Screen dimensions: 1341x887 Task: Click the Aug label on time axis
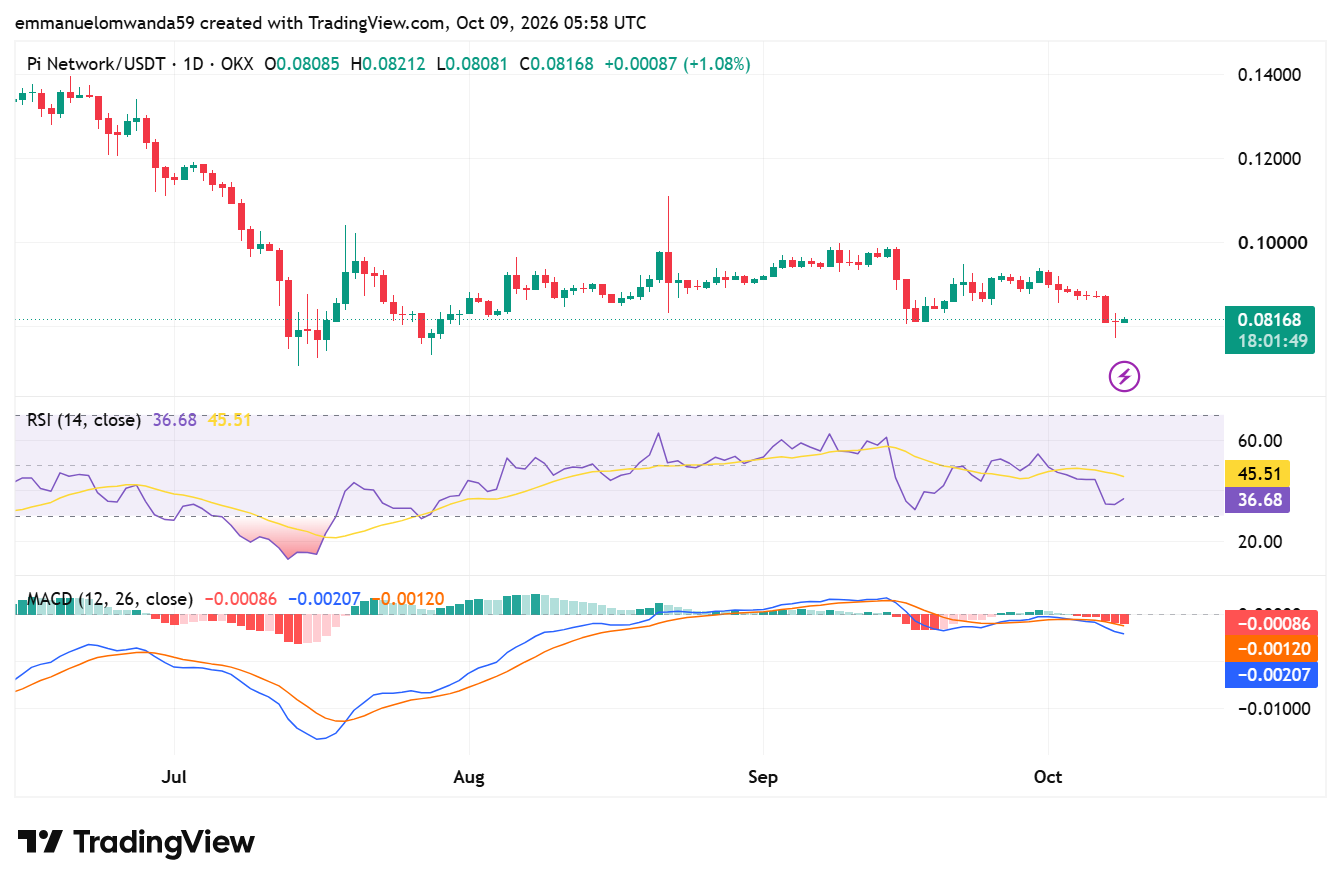pyautogui.click(x=468, y=777)
